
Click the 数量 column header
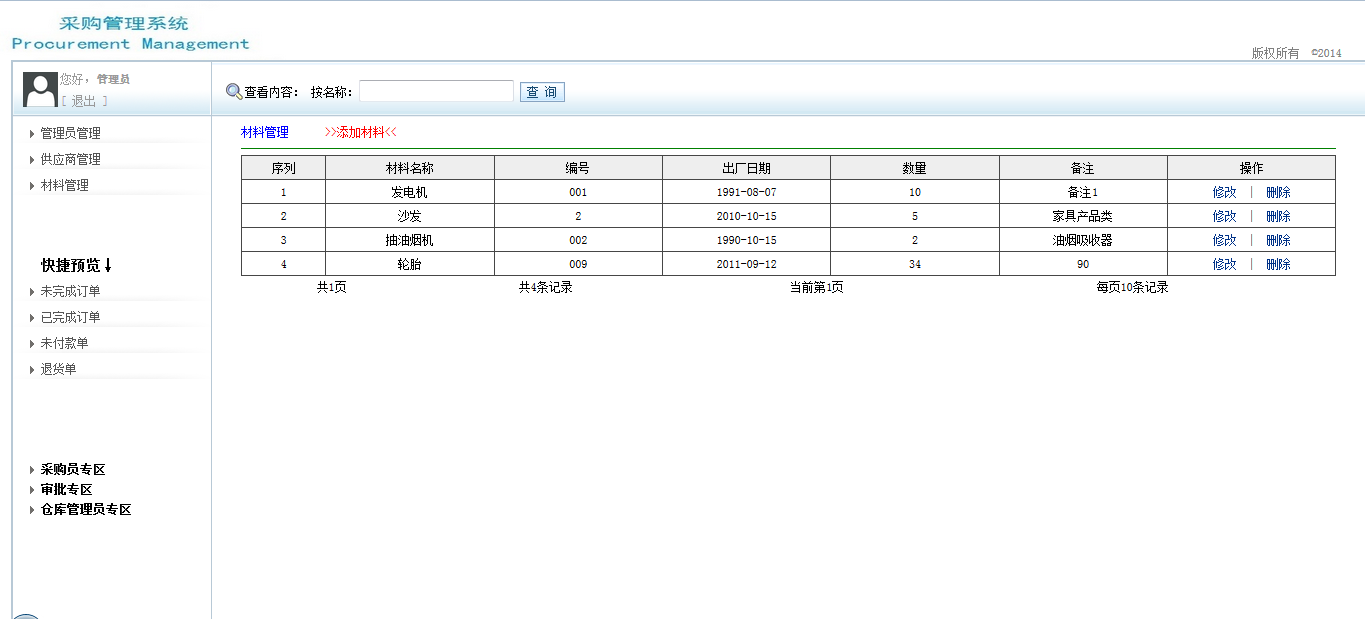[915, 168]
